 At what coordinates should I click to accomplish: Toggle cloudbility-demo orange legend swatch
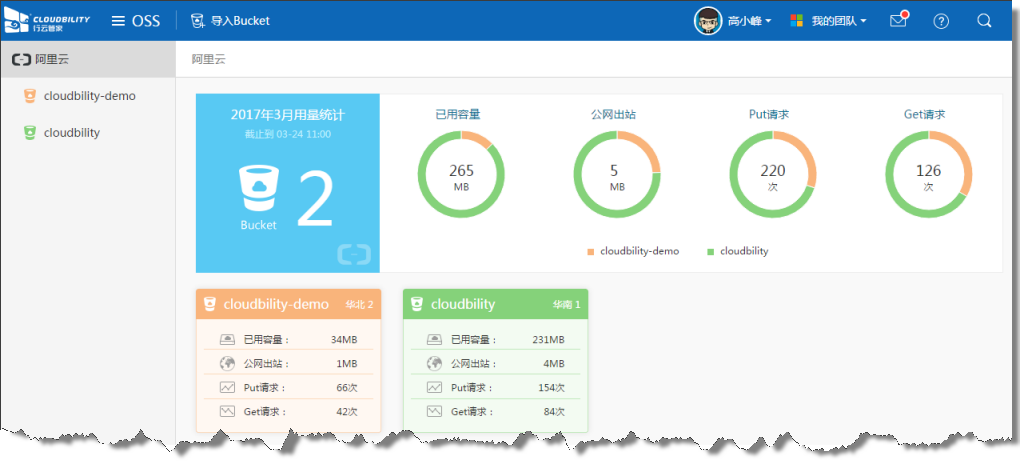tap(590, 252)
